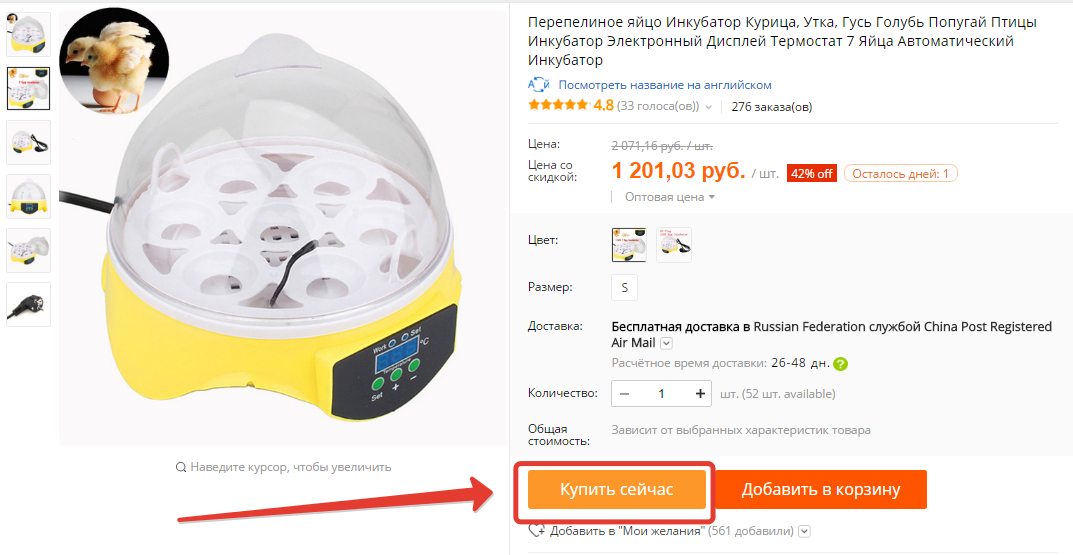
Task: Open the wishlist dropdown arrow
Action: (x=804, y=531)
